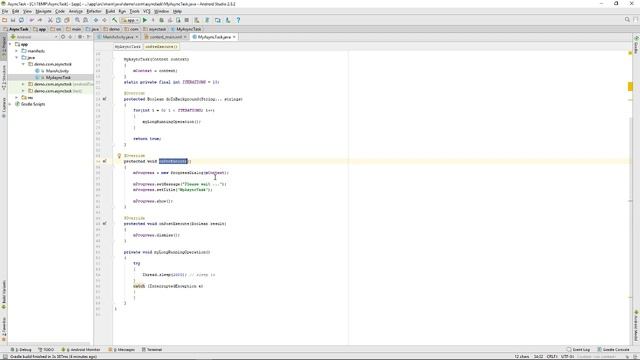Click the Debug app bug icon
Viewport: 640px width, 360px height.
pos(162,20)
